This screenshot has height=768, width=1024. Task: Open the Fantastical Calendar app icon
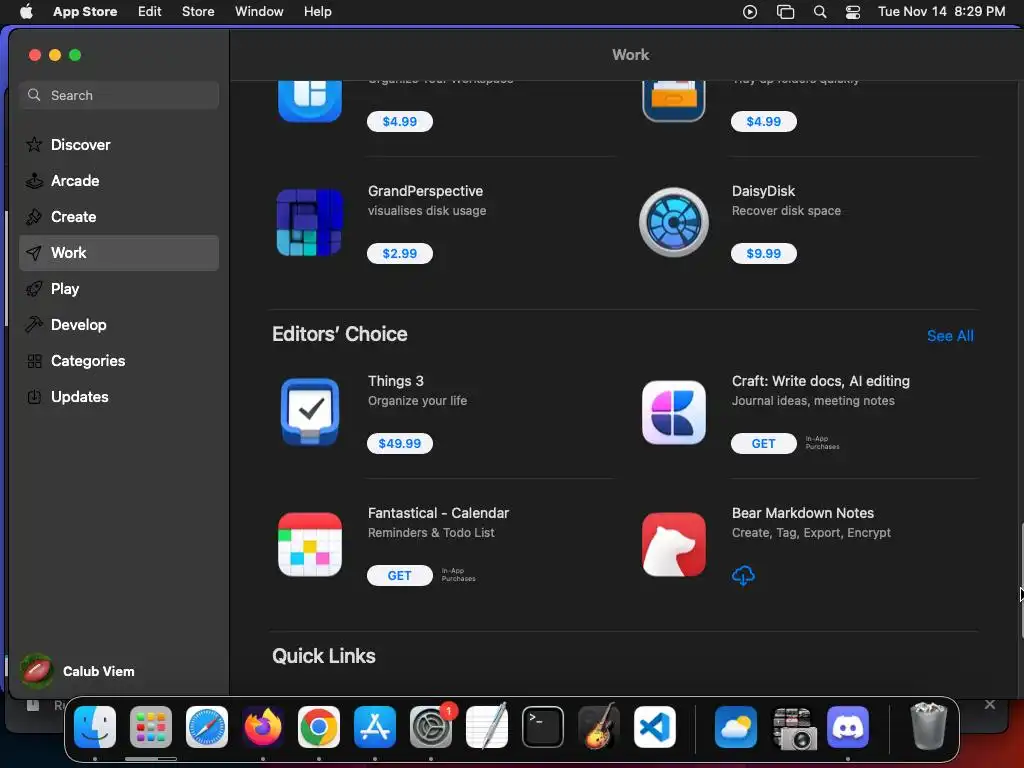tap(310, 544)
